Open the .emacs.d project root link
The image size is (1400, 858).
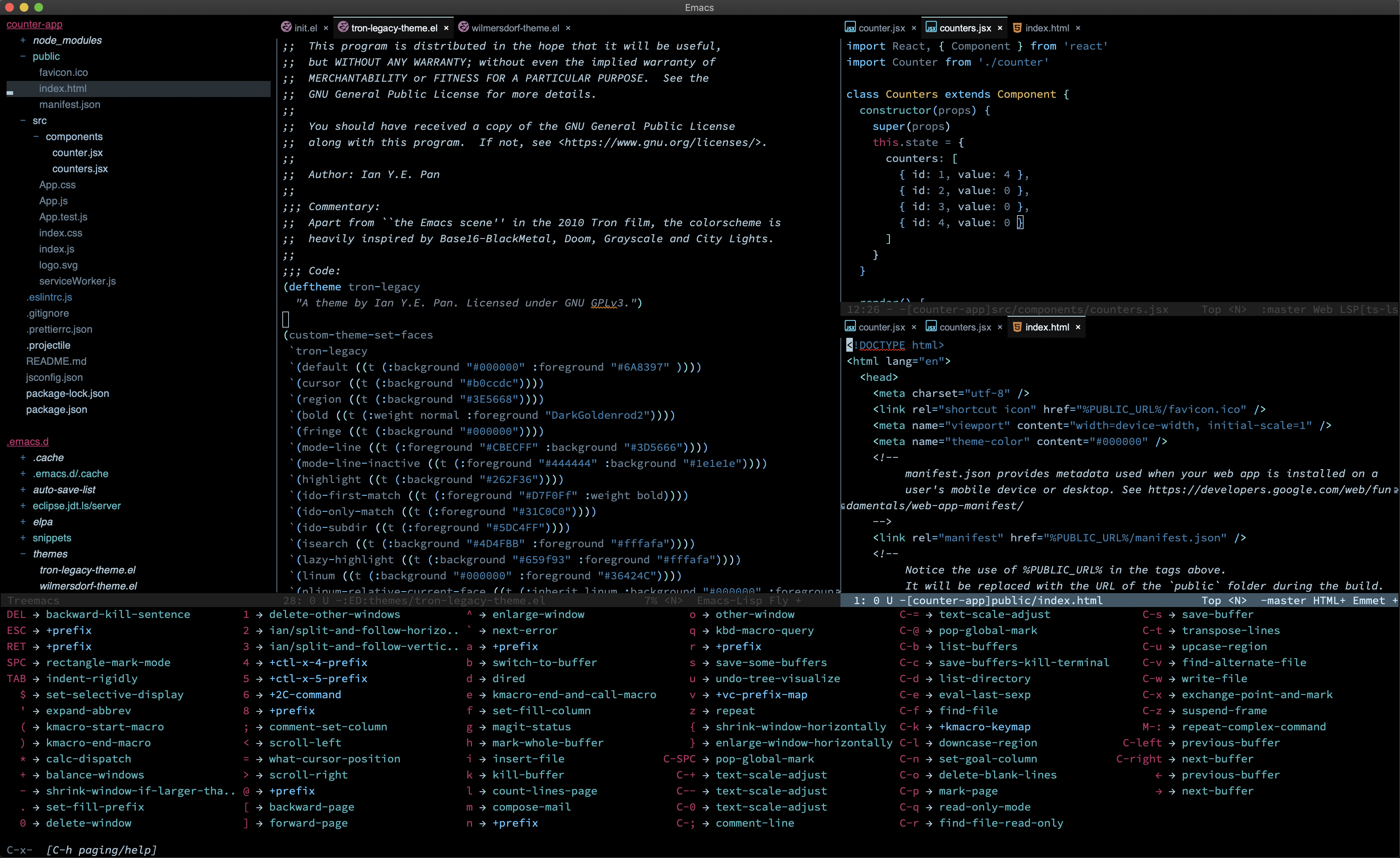tap(28, 441)
